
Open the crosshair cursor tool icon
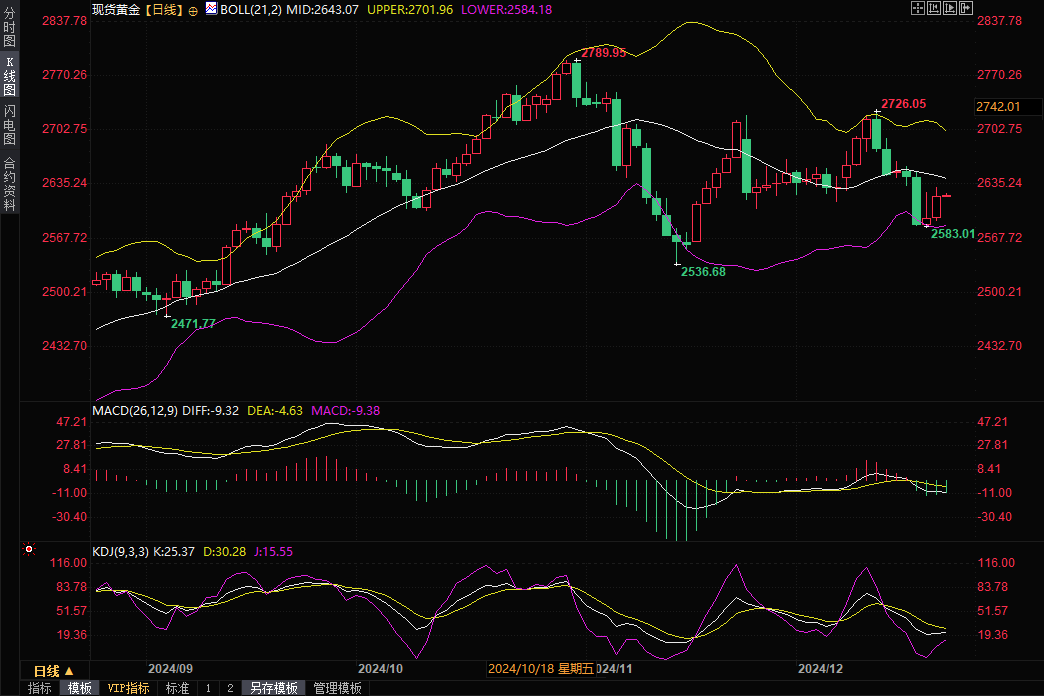coord(917,8)
